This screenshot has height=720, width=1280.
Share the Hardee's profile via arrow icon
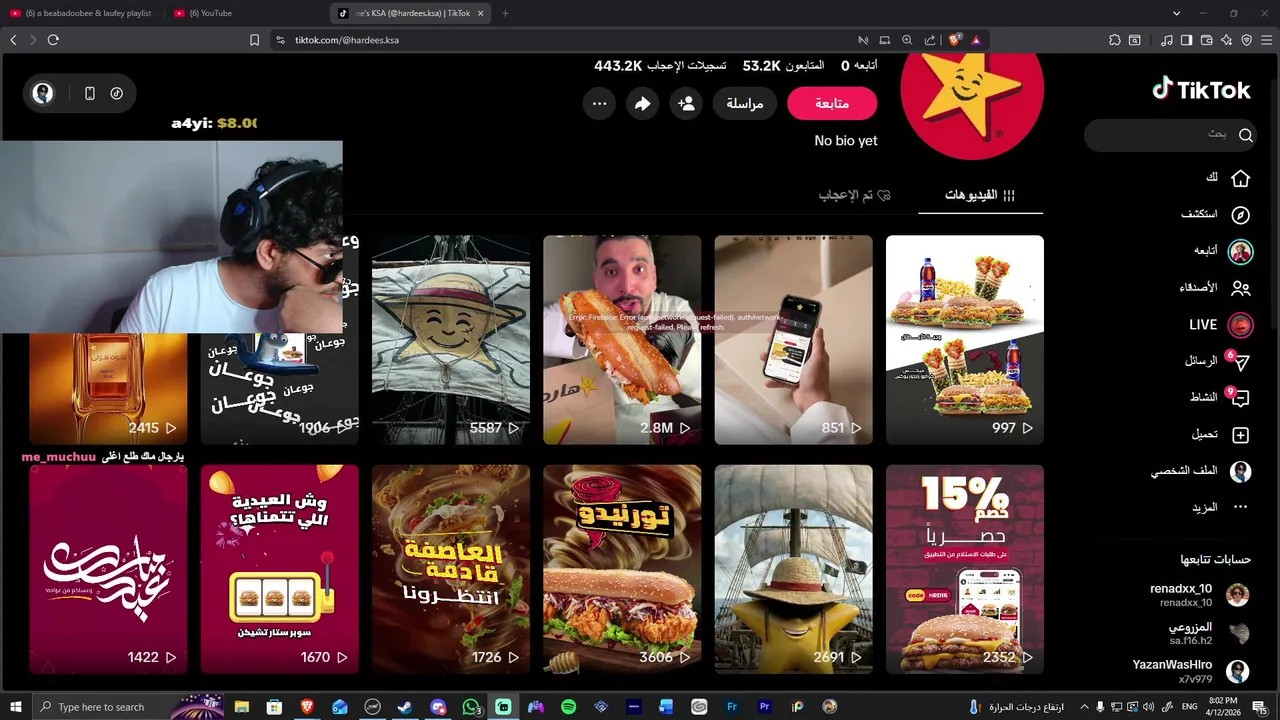[x=642, y=103]
